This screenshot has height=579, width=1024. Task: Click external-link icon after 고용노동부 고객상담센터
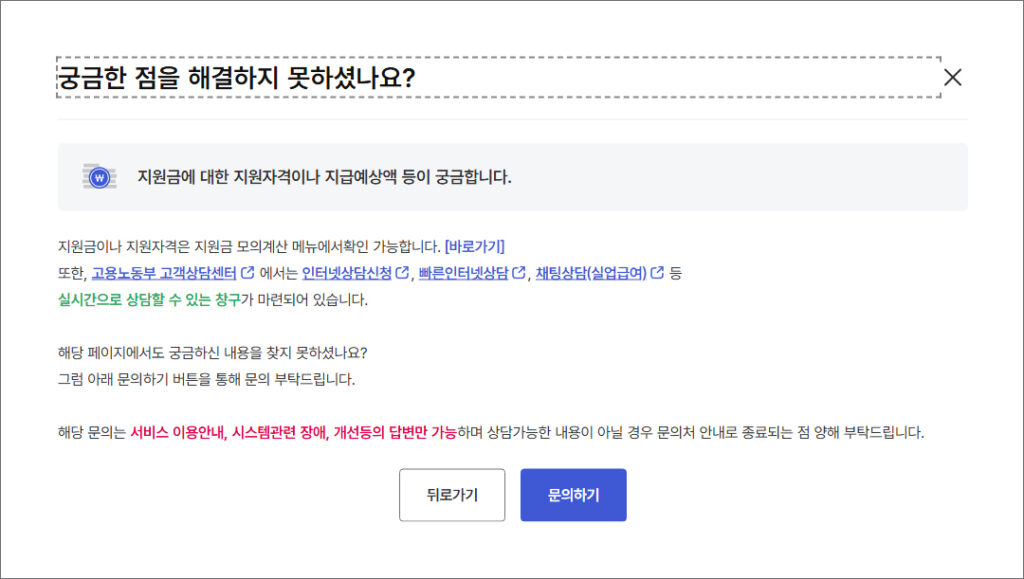pos(247,272)
